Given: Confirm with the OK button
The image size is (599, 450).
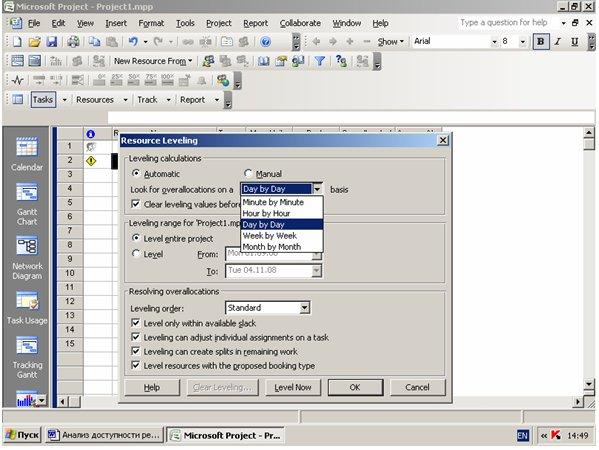Looking at the screenshot, I should (355, 387).
